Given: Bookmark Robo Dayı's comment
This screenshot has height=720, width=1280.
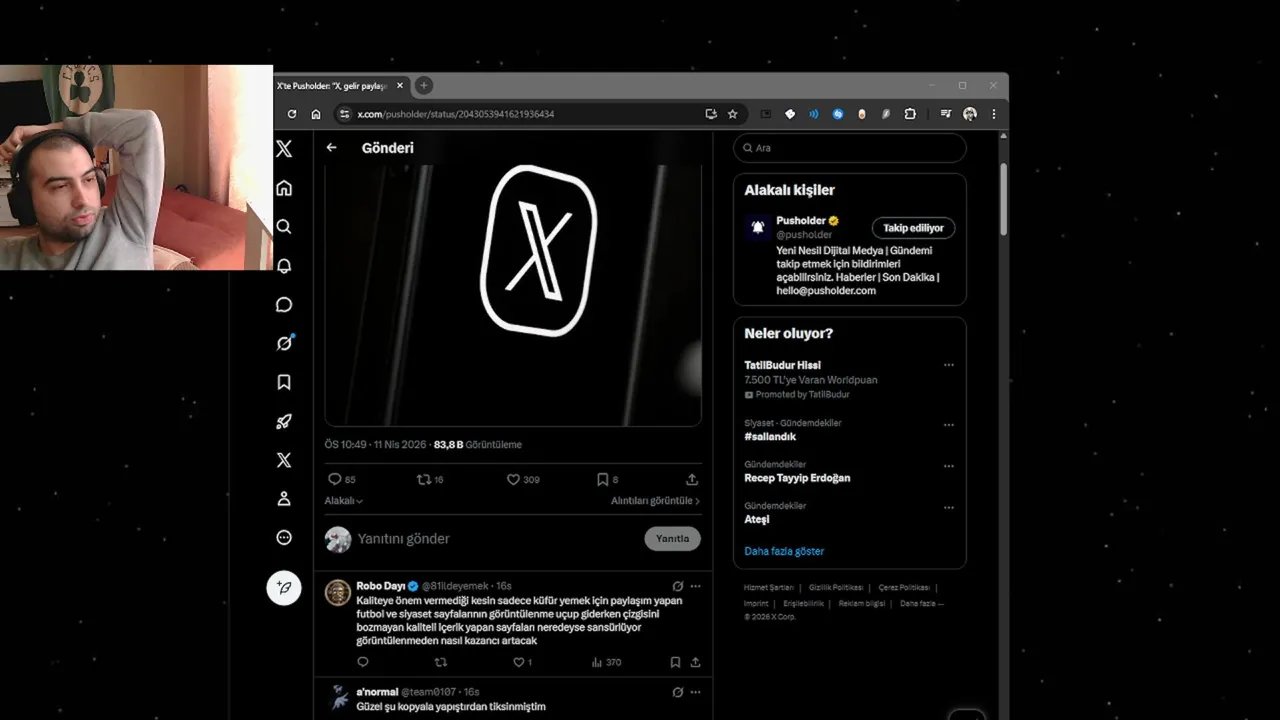Looking at the screenshot, I should coord(676,662).
